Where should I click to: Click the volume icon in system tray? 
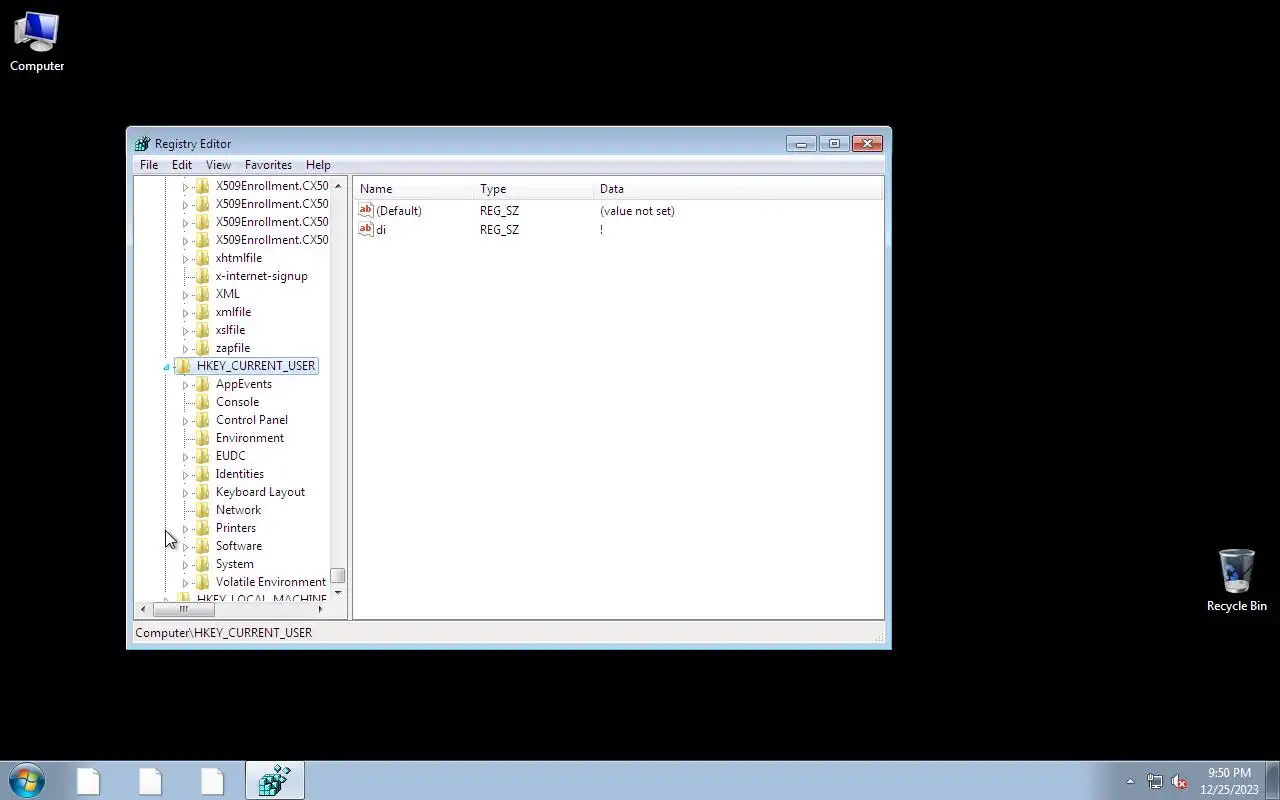tap(1179, 781)
